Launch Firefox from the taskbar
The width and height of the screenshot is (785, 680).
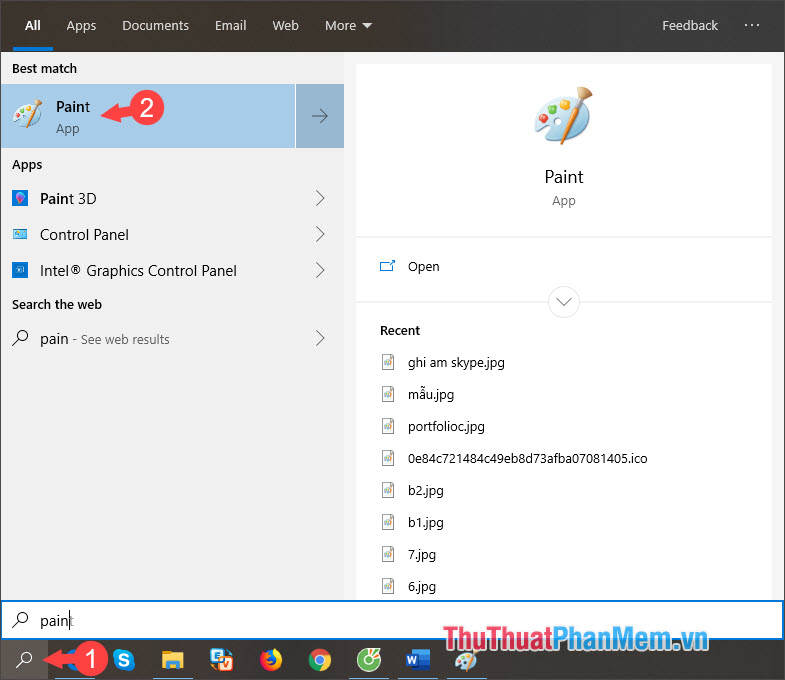coord(271,660)
